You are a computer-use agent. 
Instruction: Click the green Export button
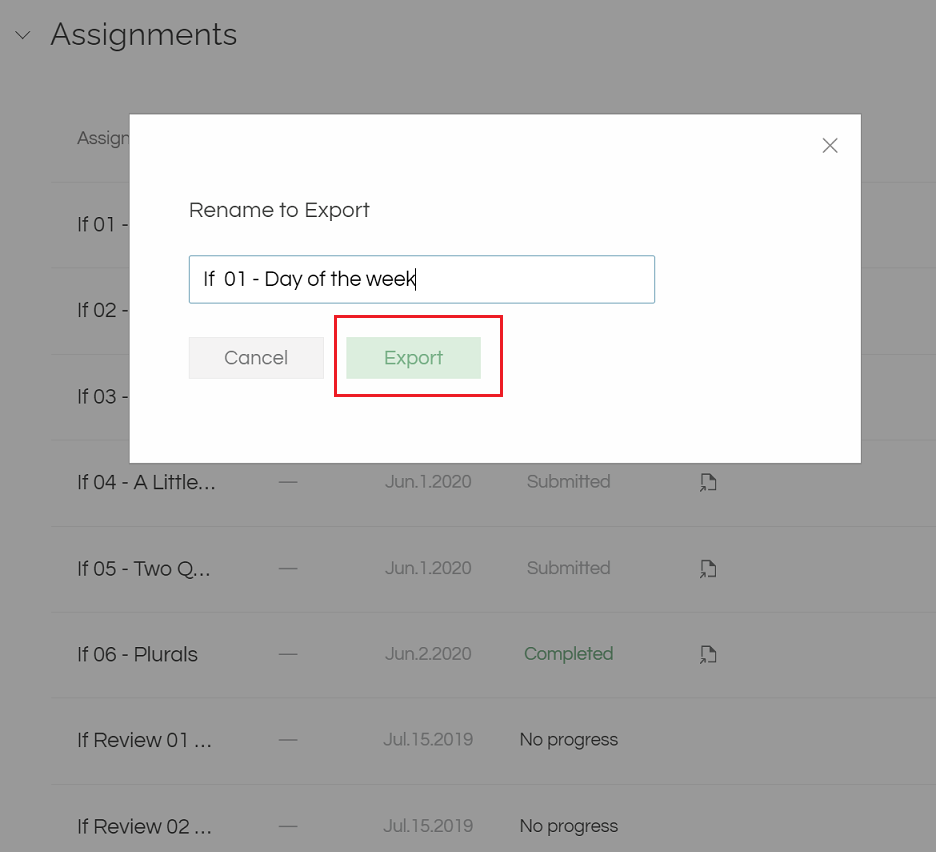[413, 358]
